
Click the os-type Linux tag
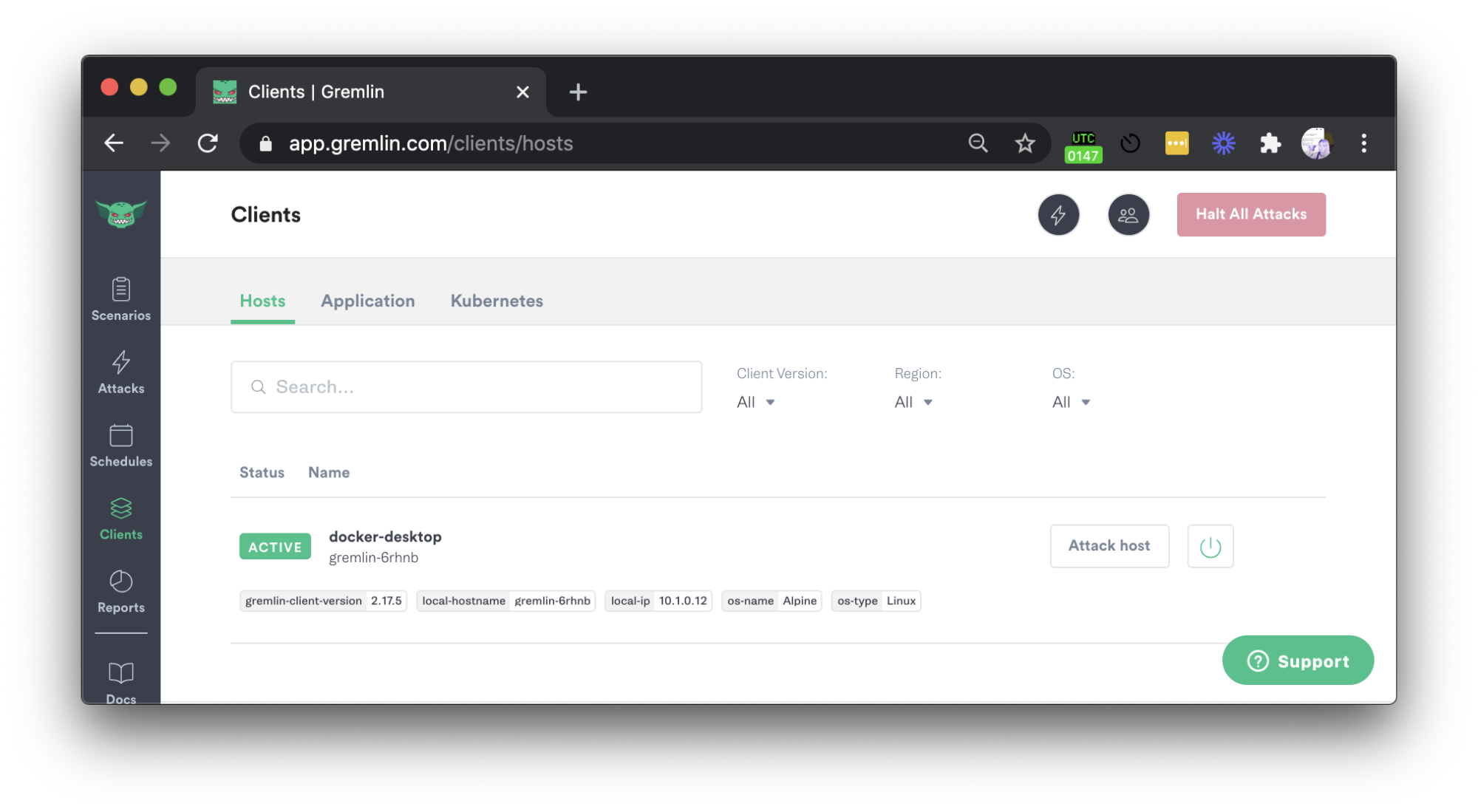[876, 601]
